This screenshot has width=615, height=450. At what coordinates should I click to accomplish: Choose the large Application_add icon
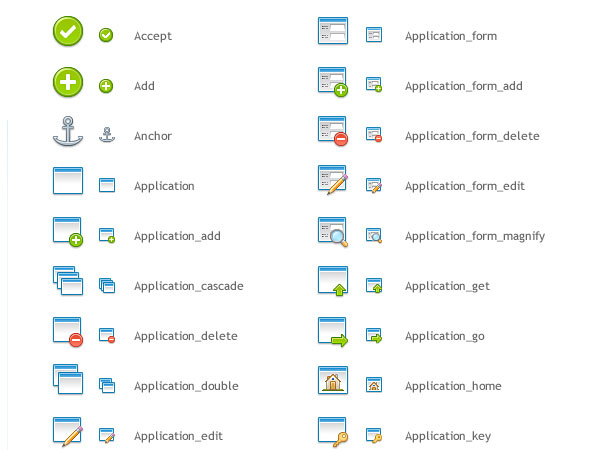pos(68,232)
